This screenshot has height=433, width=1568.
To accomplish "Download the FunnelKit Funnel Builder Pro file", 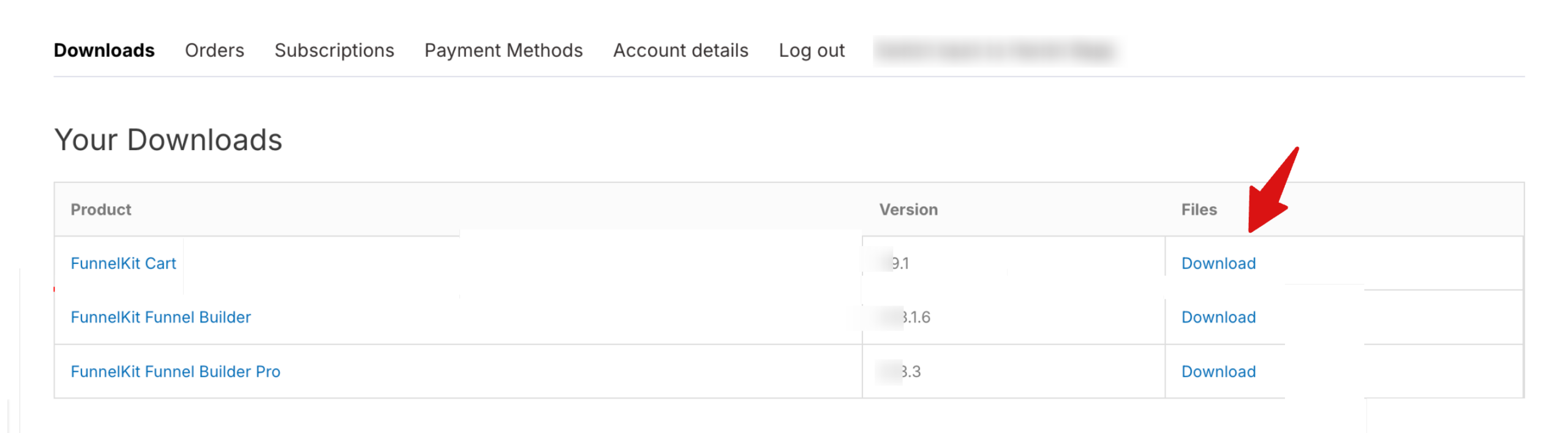I will click(x=1218, y=371).
